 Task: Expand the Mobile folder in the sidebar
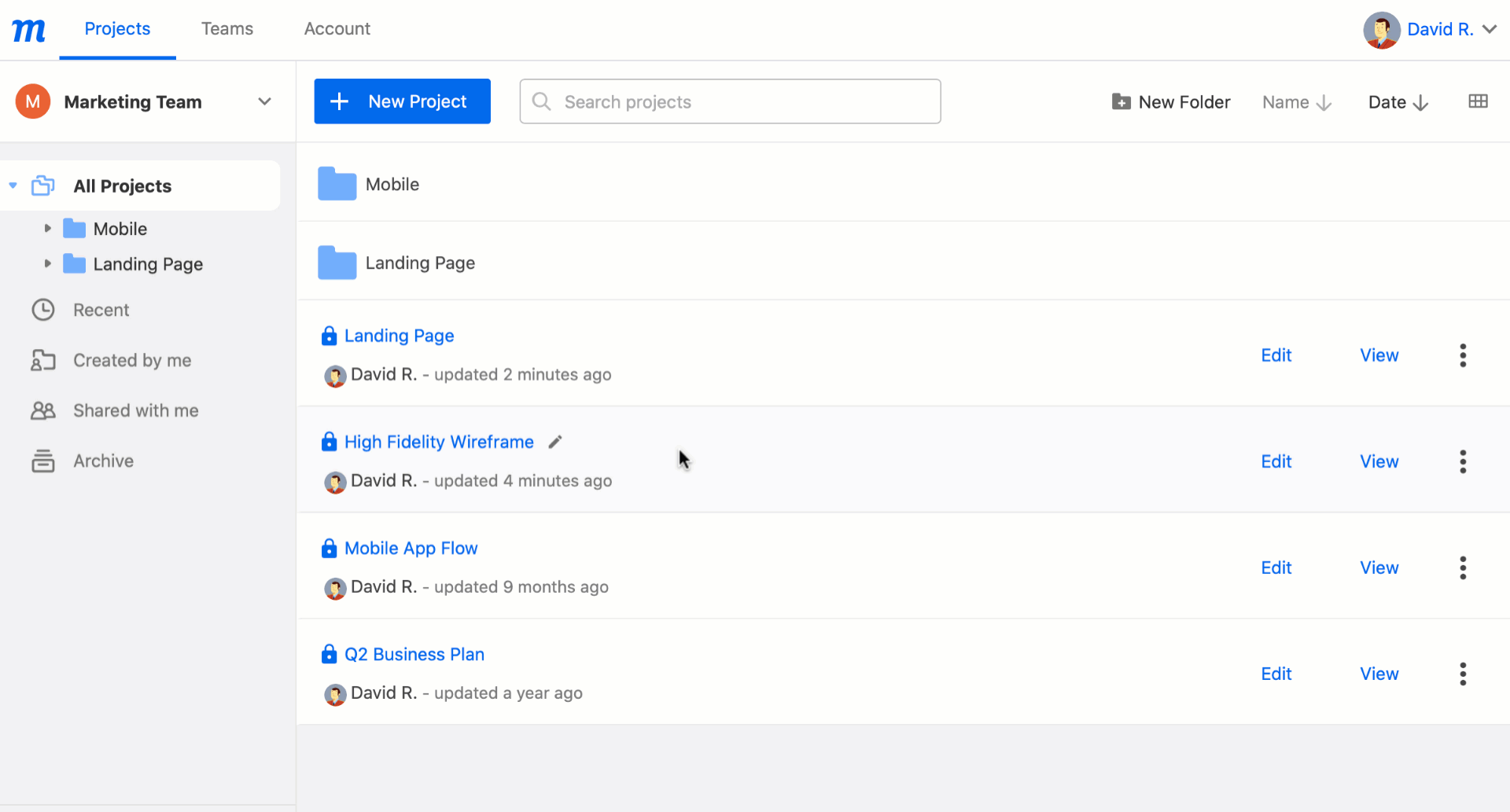47,228
